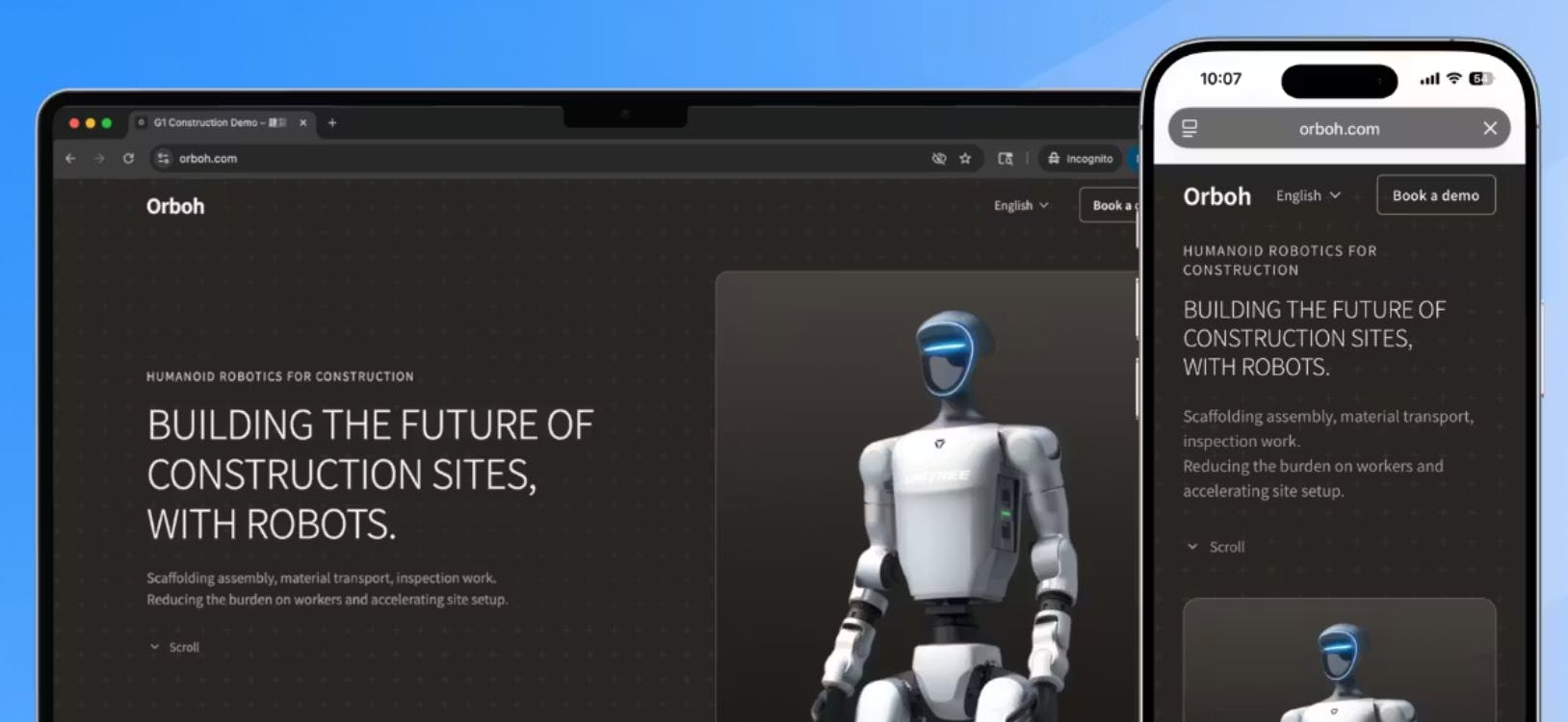The height and width of the screenshot is (722, 1568).
Task: Click the third-party cookies blocked eye icon
Action: pyautogui.click(x=939, y=158)
